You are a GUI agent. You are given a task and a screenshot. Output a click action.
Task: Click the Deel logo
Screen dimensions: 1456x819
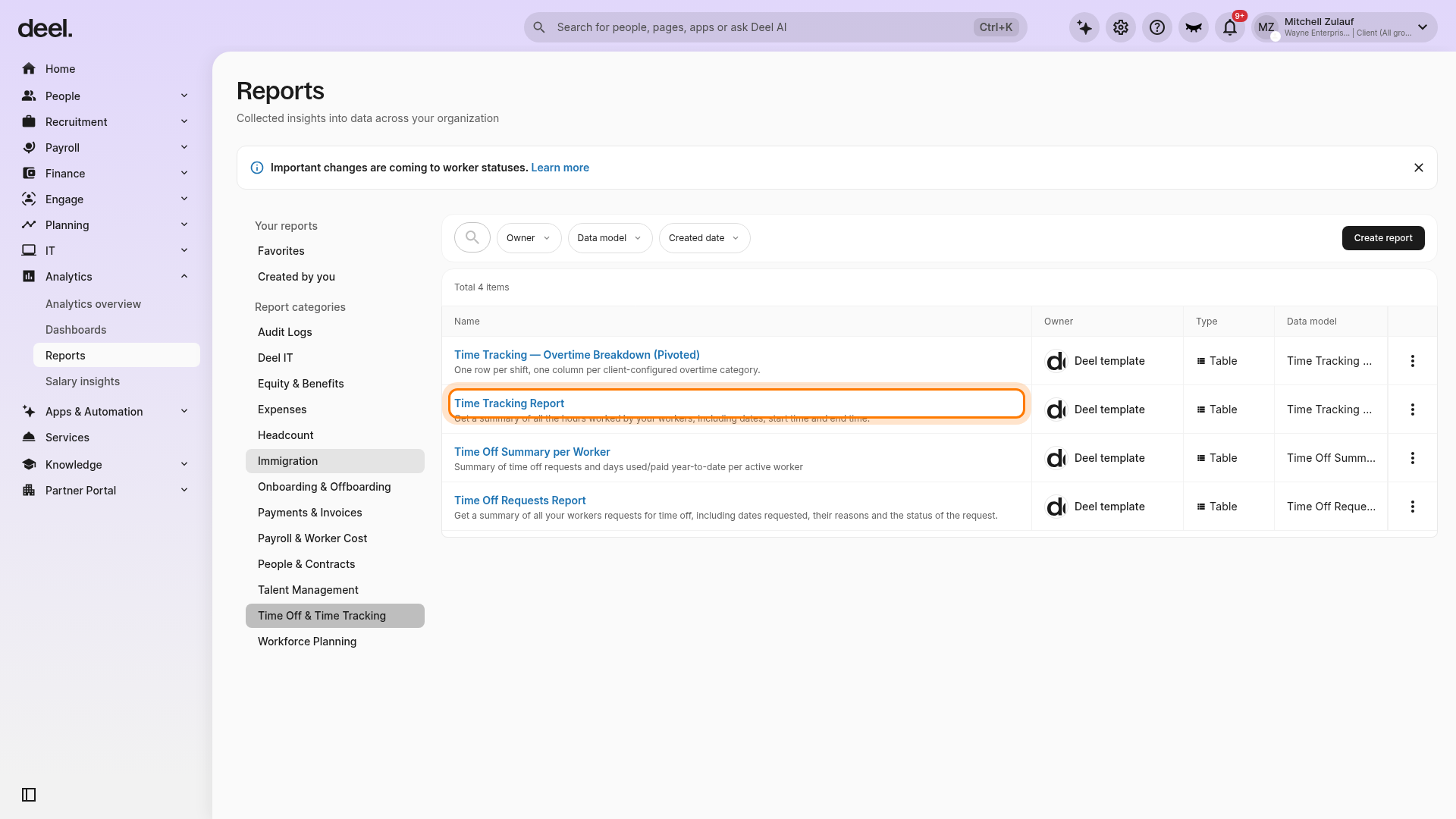pyautogui.click(x=45, y=29)
